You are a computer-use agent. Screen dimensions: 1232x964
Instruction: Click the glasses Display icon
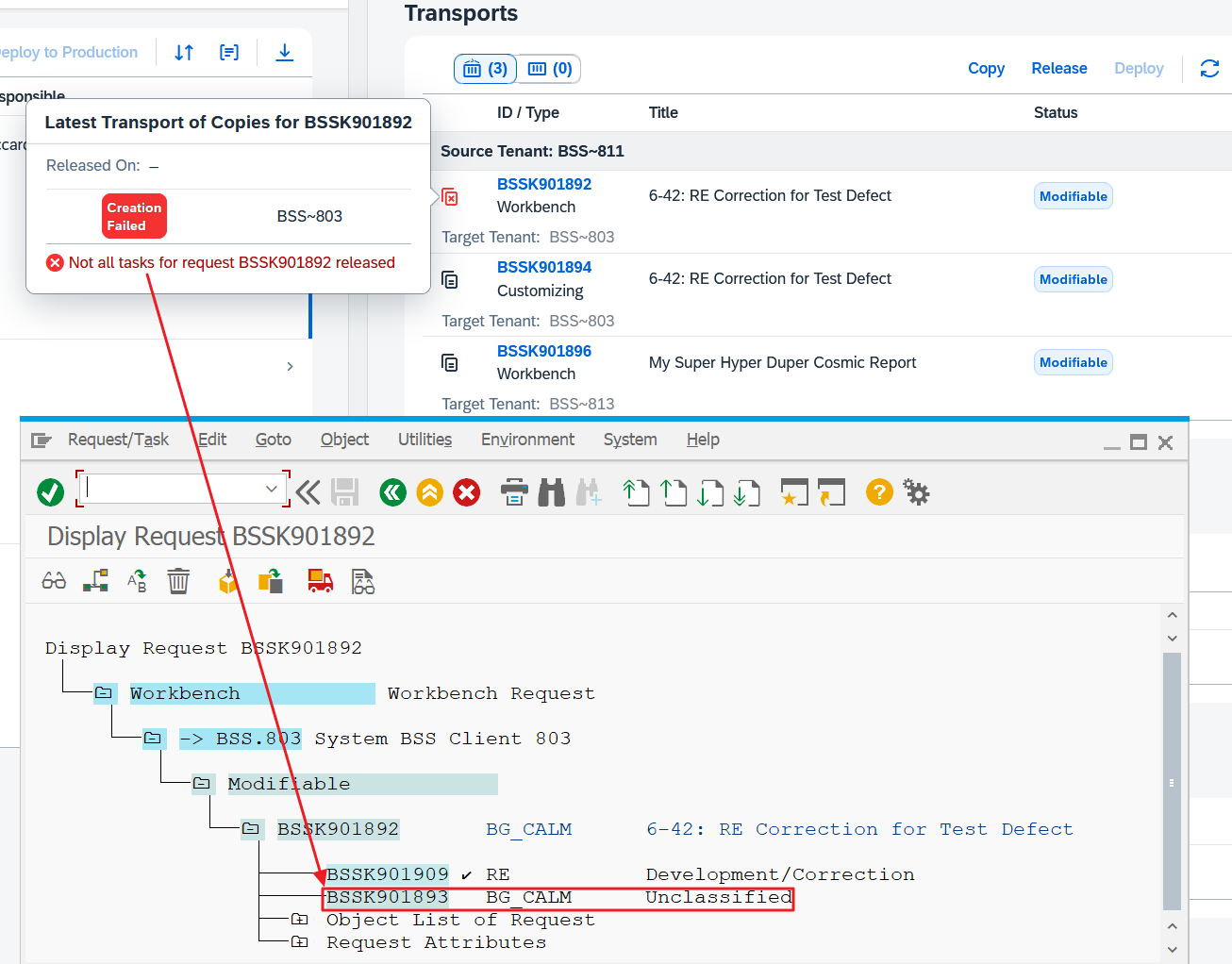tap(54, 581)
